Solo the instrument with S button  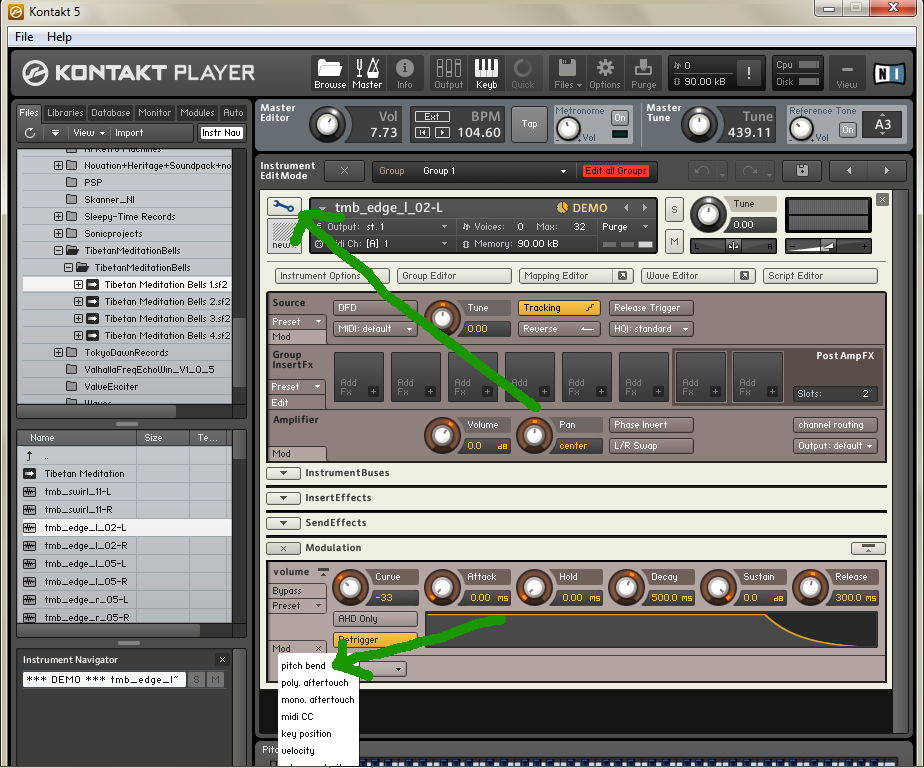(x=674, y=209)
